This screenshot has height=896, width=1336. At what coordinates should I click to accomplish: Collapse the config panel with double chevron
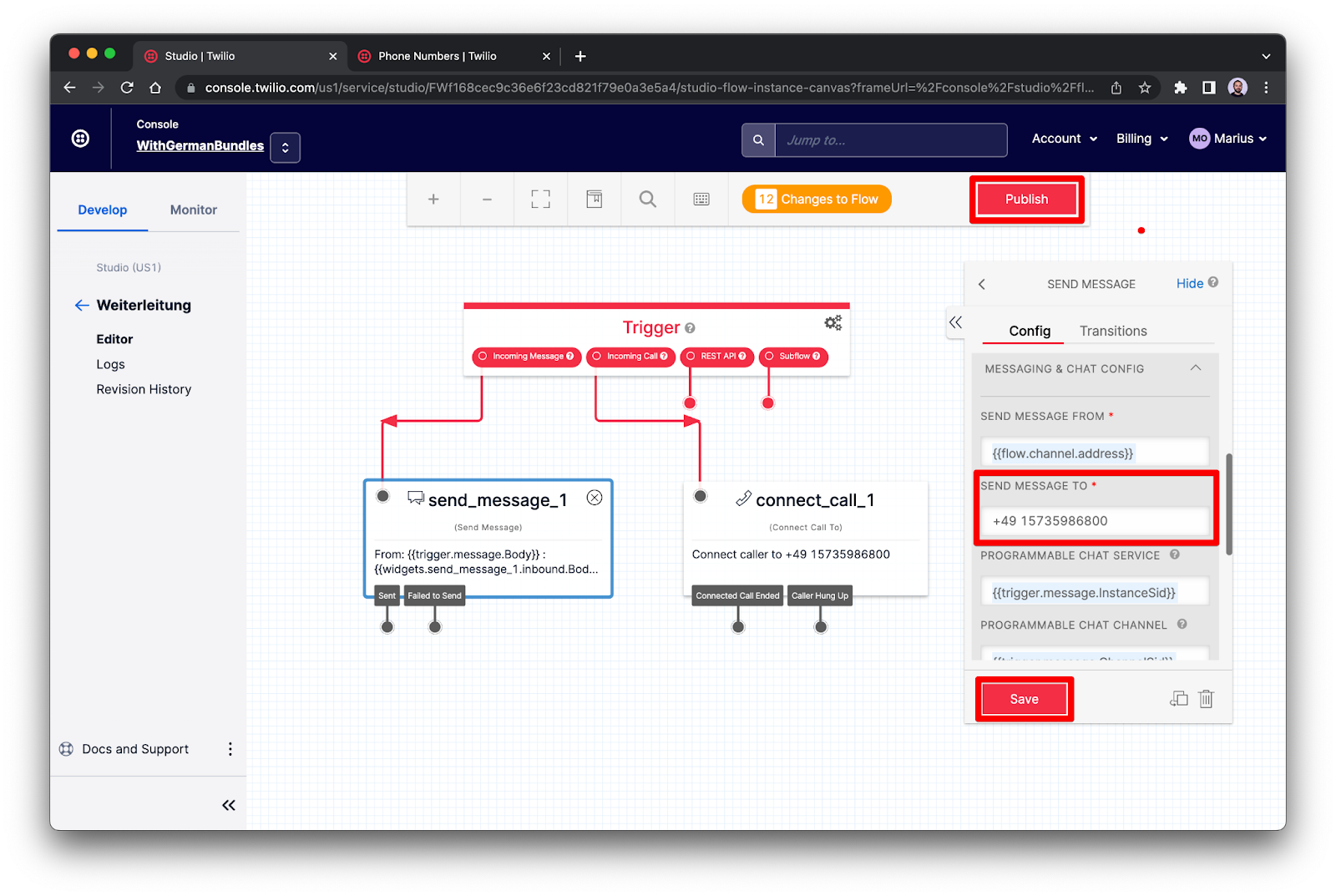[x=955, y=322]
